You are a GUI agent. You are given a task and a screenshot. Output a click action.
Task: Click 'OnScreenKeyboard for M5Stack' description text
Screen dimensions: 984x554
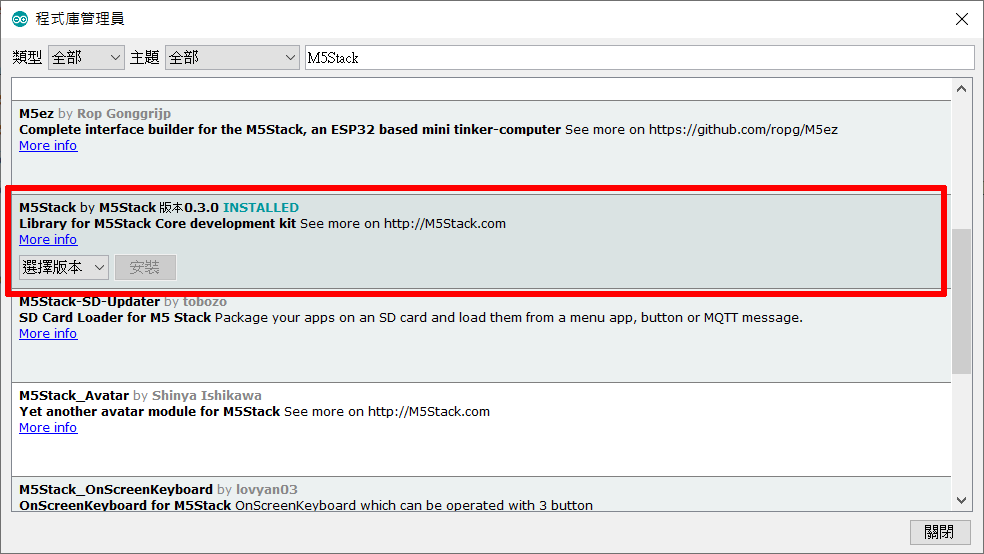(x=125, y=506)
